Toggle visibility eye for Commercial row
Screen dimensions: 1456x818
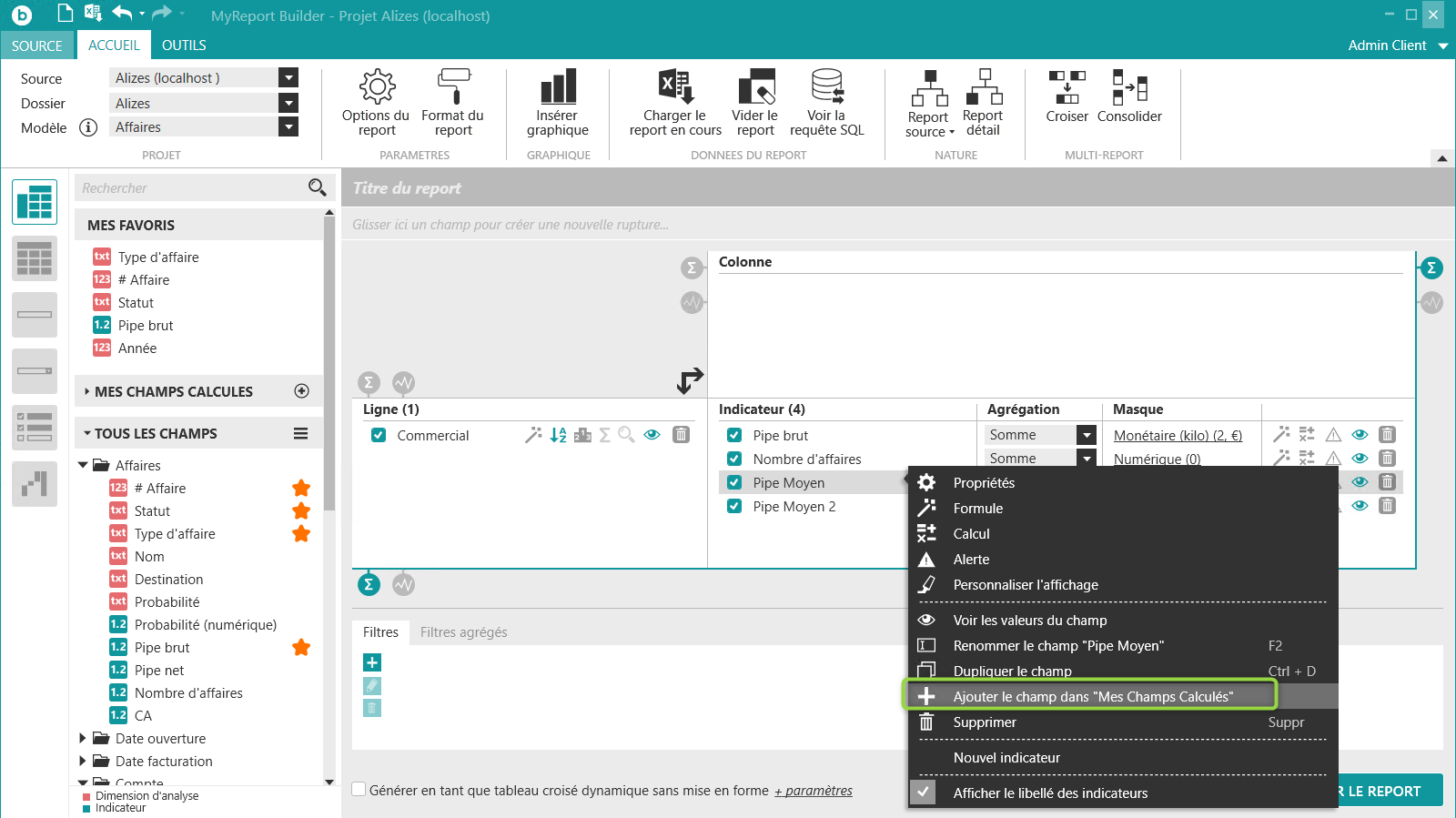tap(652, 435)
